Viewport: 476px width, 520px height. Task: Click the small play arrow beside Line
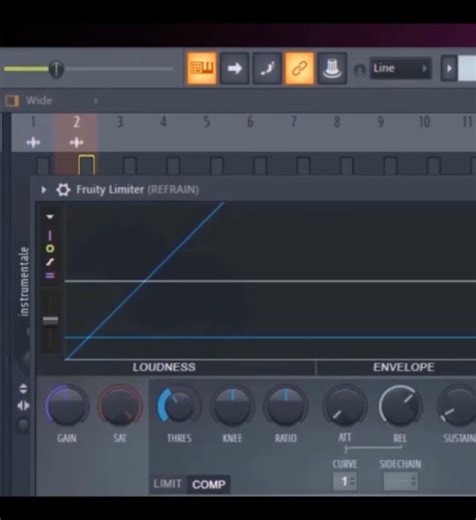[449, 68]
